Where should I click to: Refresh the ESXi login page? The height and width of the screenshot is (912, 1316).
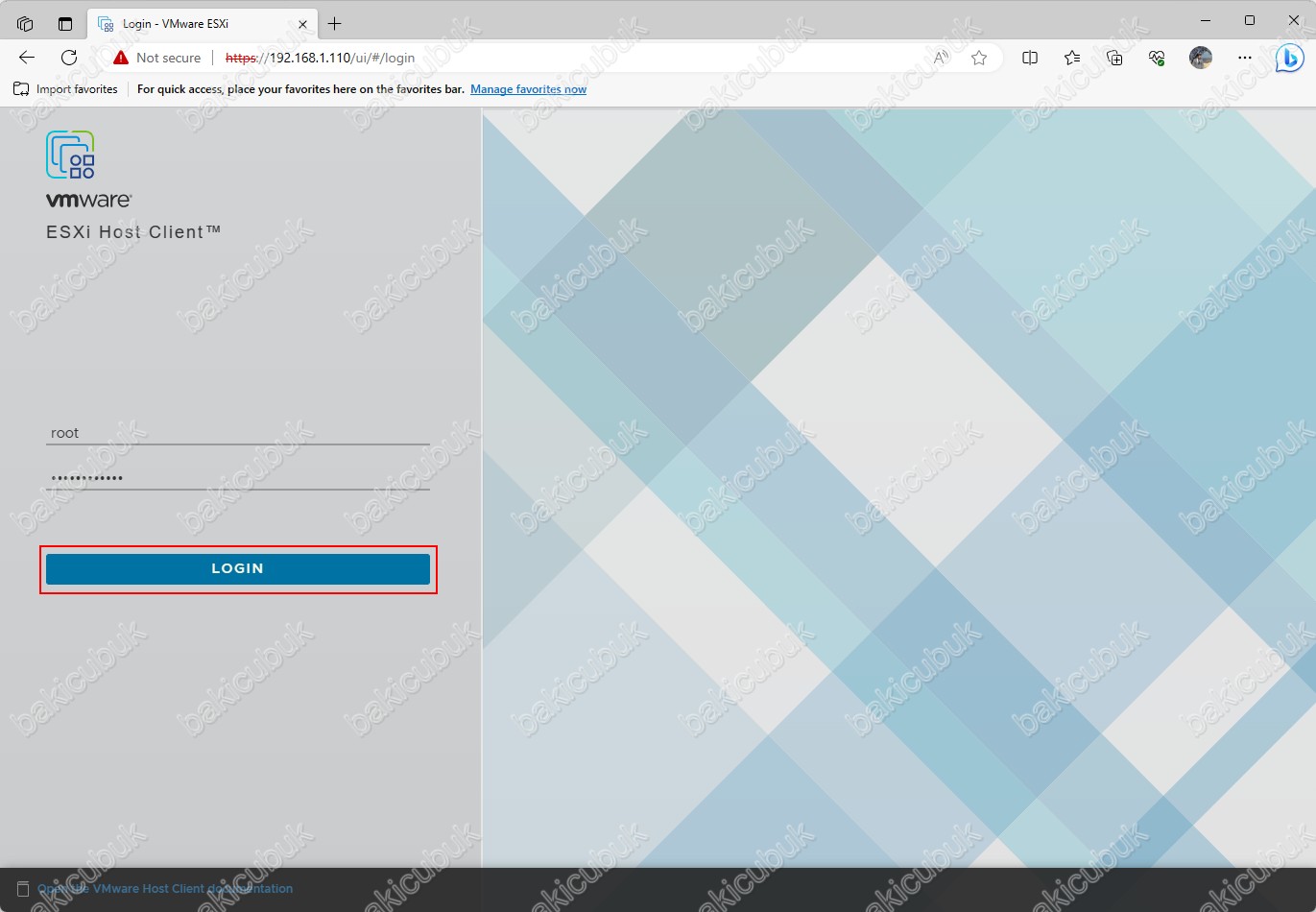(x=69, y=58)
